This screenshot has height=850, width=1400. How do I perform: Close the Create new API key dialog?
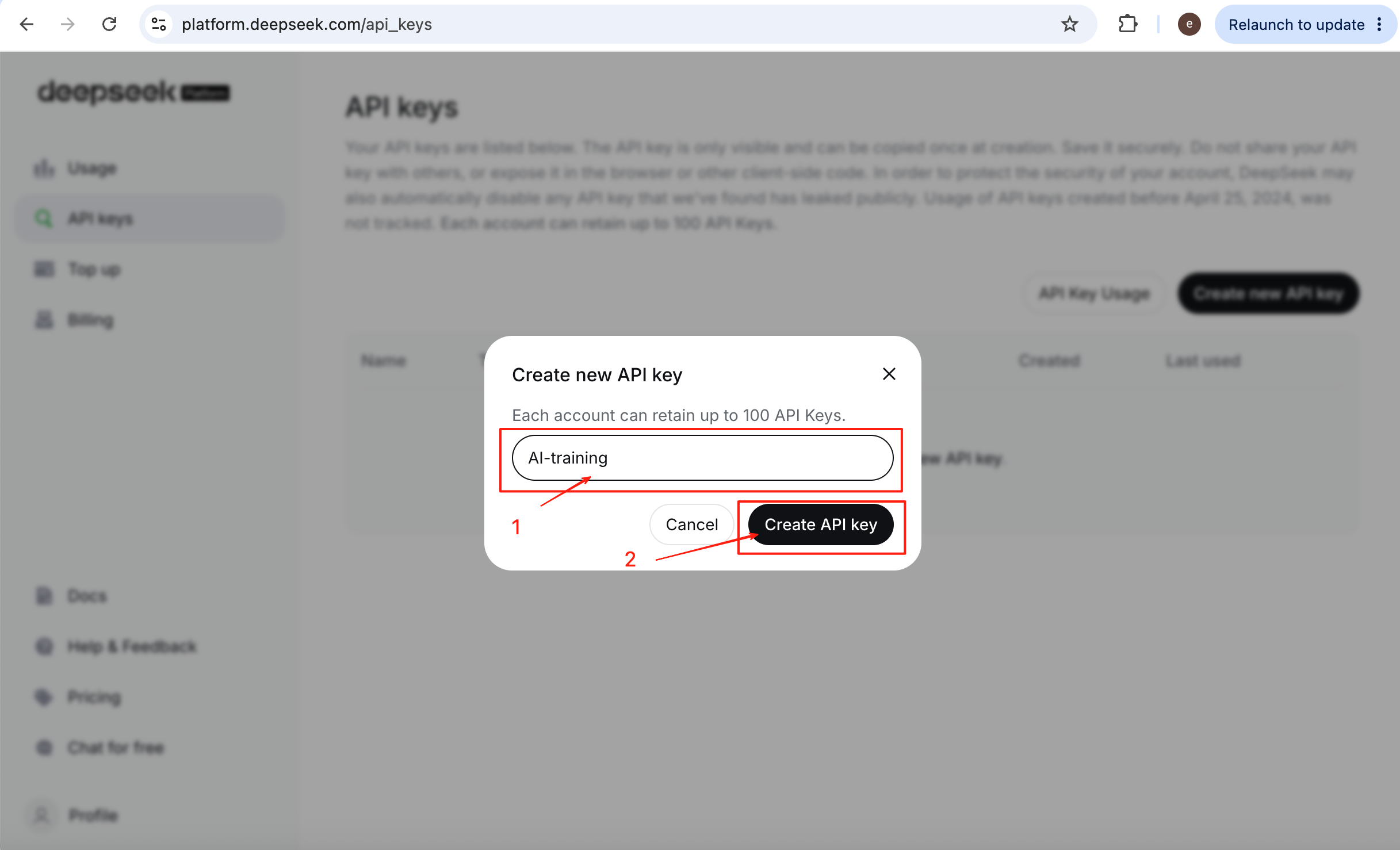tap(889, 374)
